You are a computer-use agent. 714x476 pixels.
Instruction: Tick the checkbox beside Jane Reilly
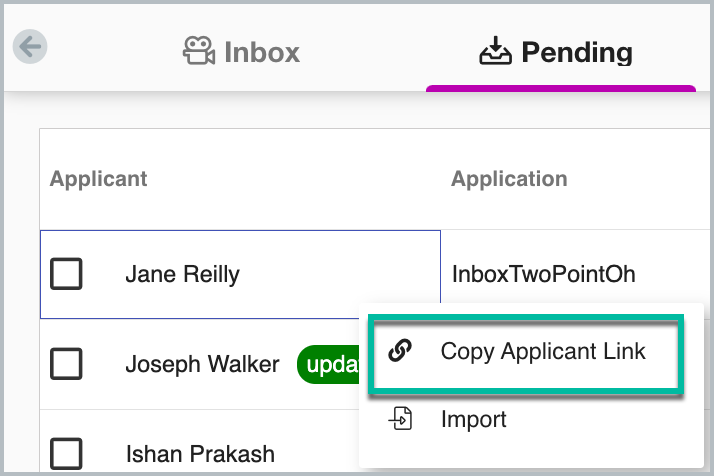pos(66,274)
